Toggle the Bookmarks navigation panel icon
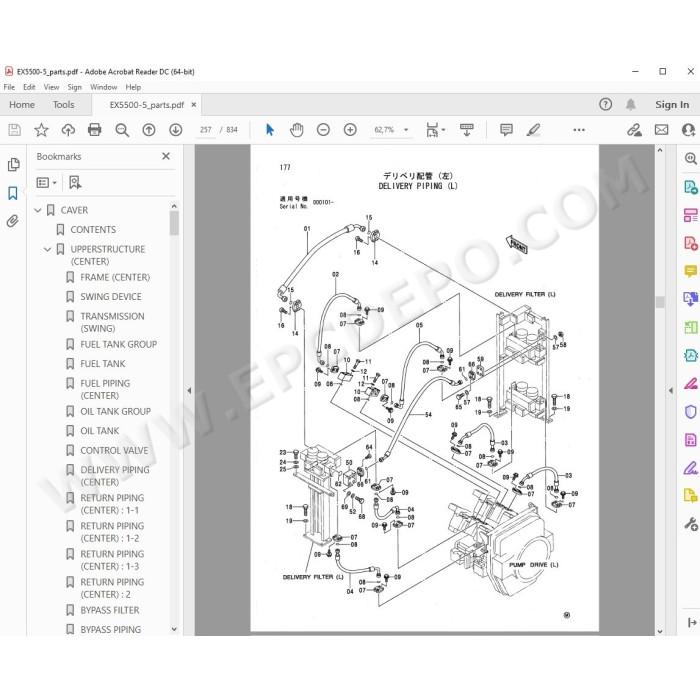This screenshot has width=700, height=700. coord(13,193)
